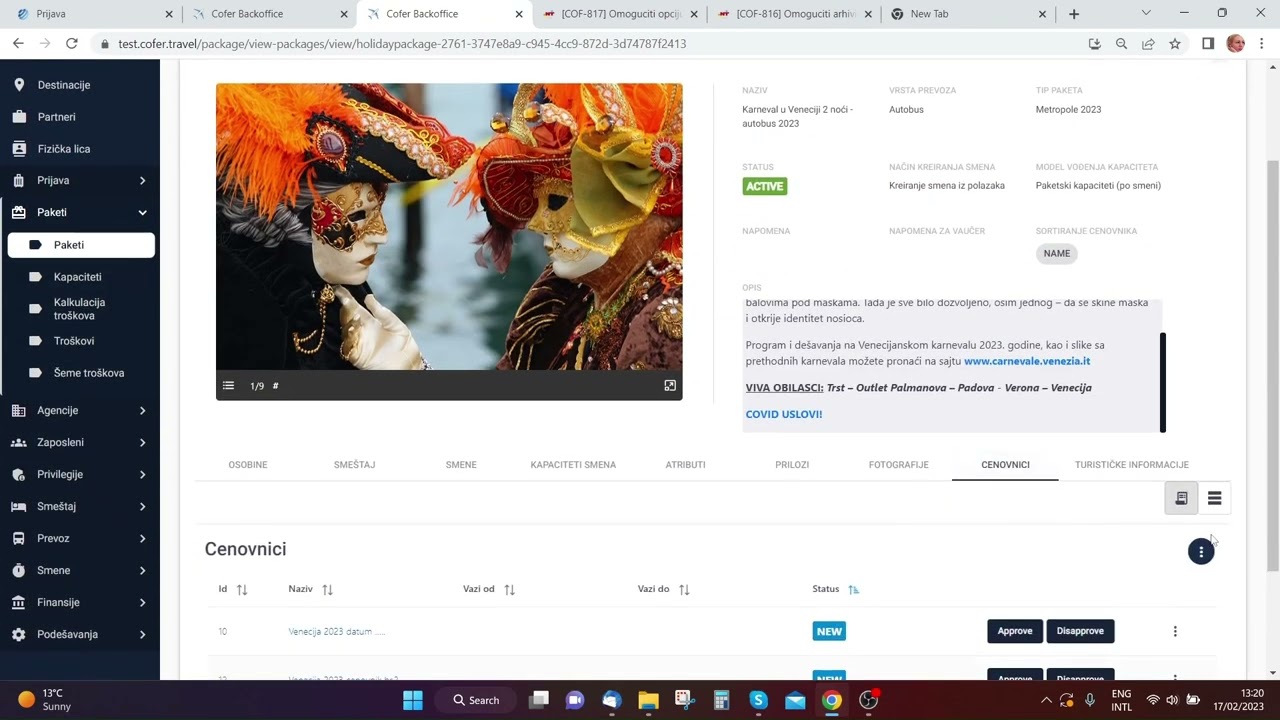Viewport: 1280px width, 720px height.
Task: Open row options for Venecija 2023 datum
Action: click(x=1175, y=631)
